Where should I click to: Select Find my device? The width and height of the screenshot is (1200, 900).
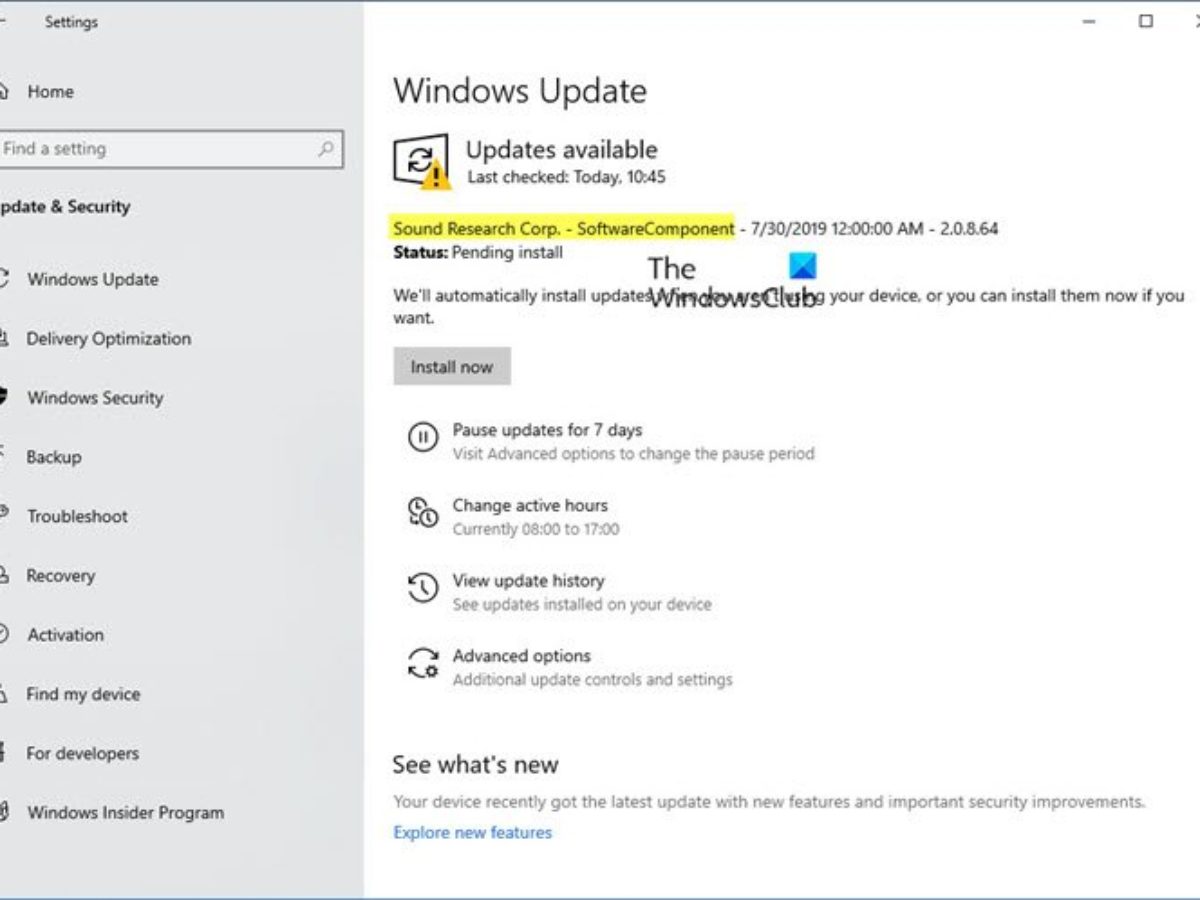(83, 694)
